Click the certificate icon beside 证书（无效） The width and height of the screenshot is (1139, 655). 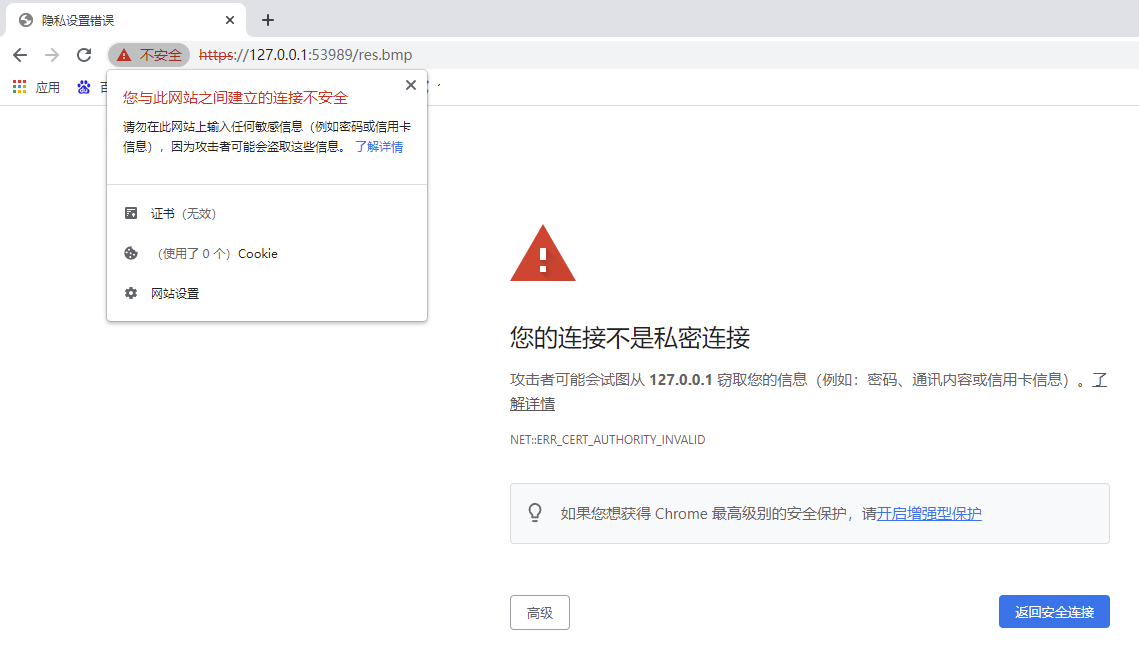coord(131,212)
